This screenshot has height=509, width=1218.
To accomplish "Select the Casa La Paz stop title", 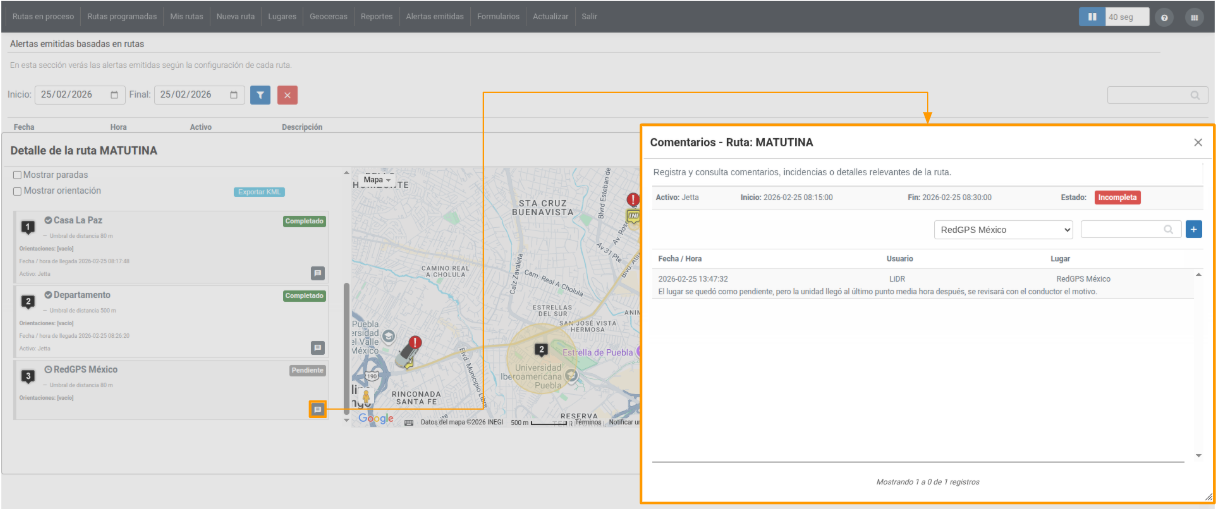I will [78, 220].
